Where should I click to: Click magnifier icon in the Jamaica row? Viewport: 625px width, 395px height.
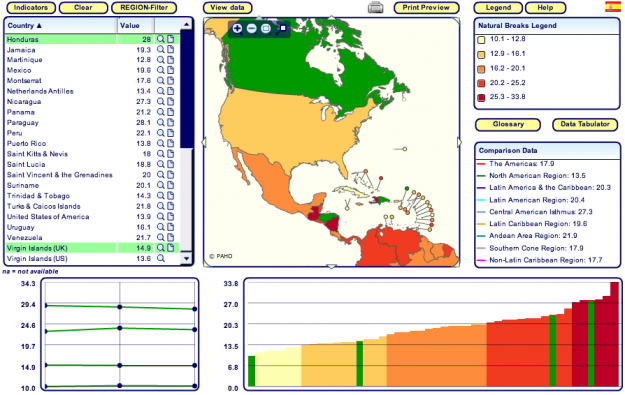click(x=161, y=49)
